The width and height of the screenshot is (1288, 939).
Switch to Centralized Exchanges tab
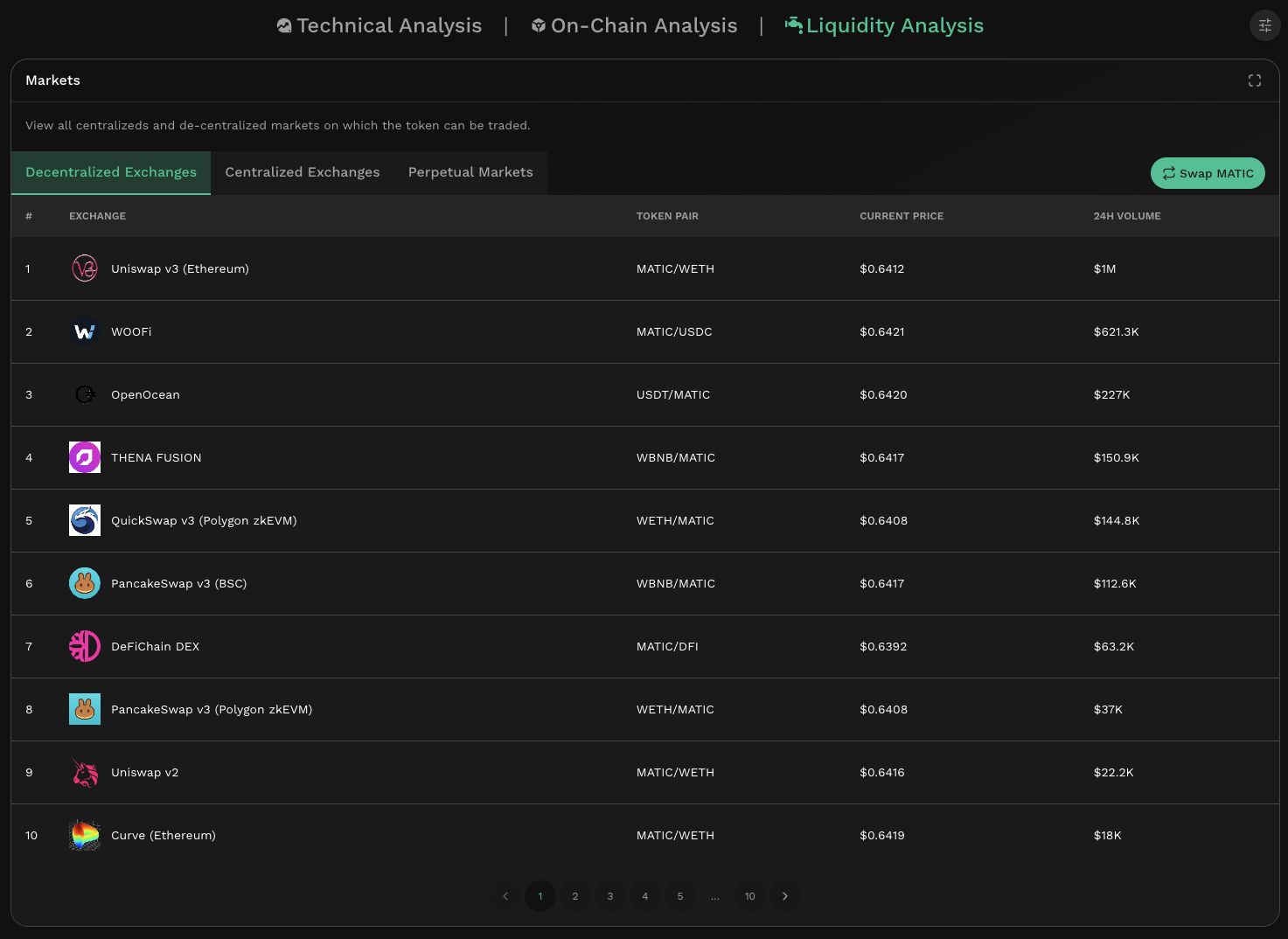(302, 172)
